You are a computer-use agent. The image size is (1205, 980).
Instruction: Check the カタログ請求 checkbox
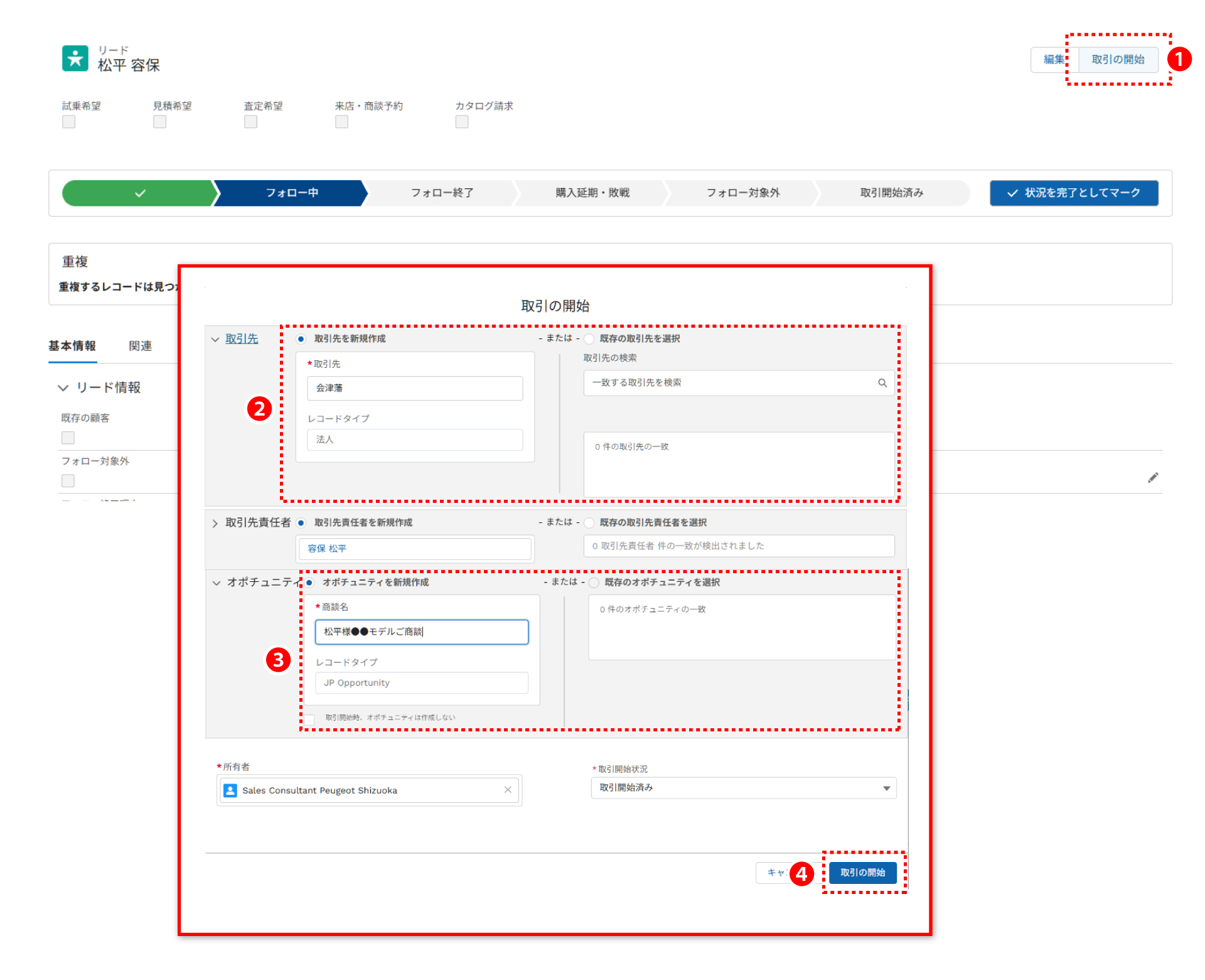(x=462, y=122)
